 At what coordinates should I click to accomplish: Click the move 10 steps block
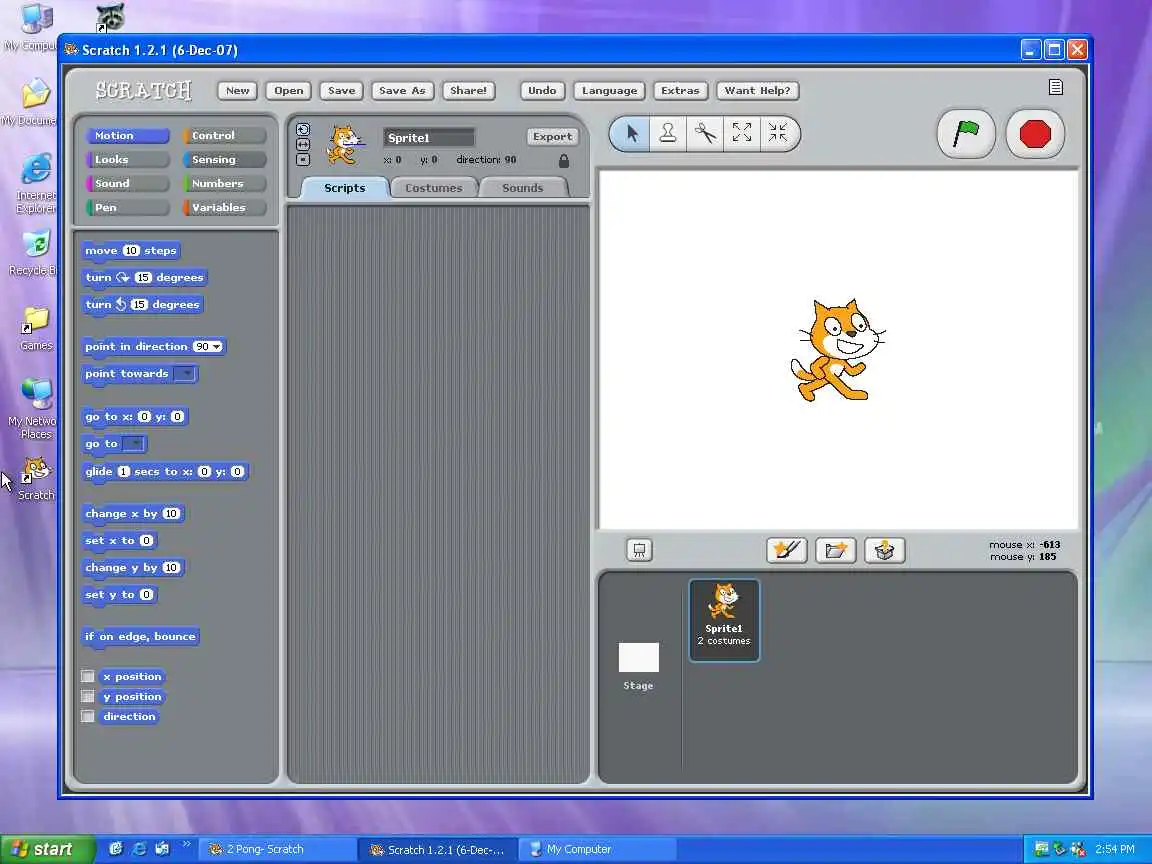coord(131,251)
